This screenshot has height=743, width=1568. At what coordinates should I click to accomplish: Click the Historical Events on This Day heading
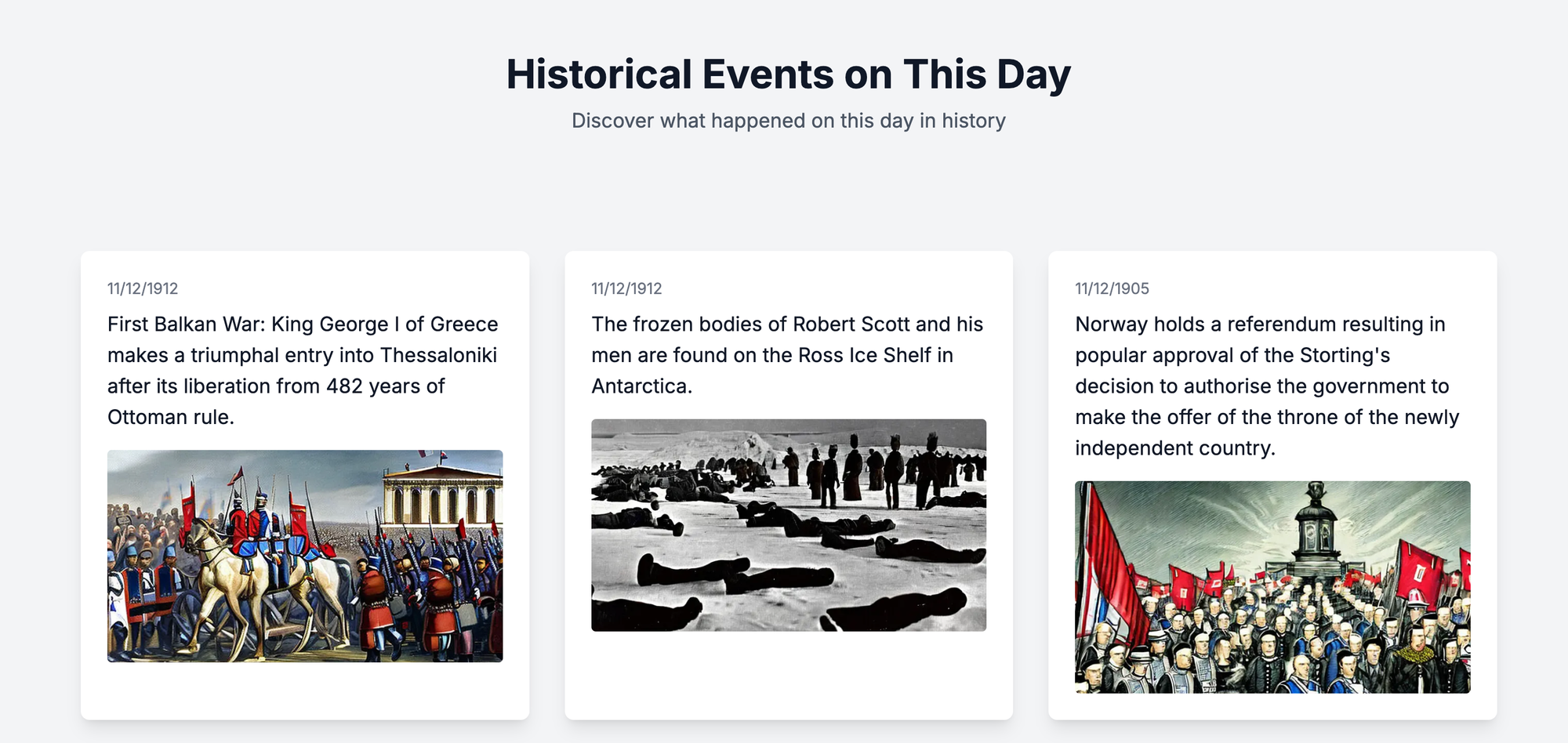(x=788, y=74)
